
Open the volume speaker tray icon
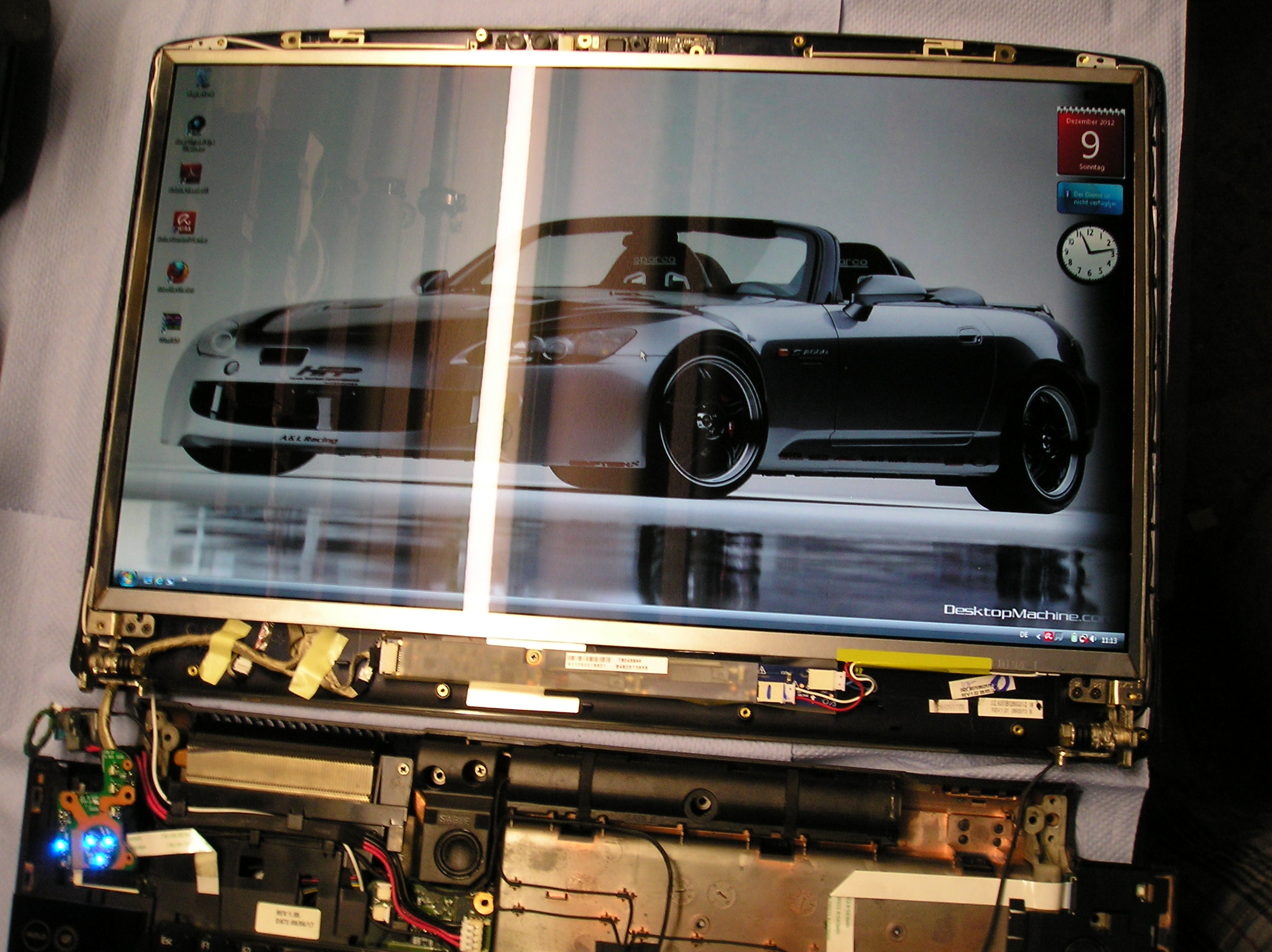point(1092,639)
